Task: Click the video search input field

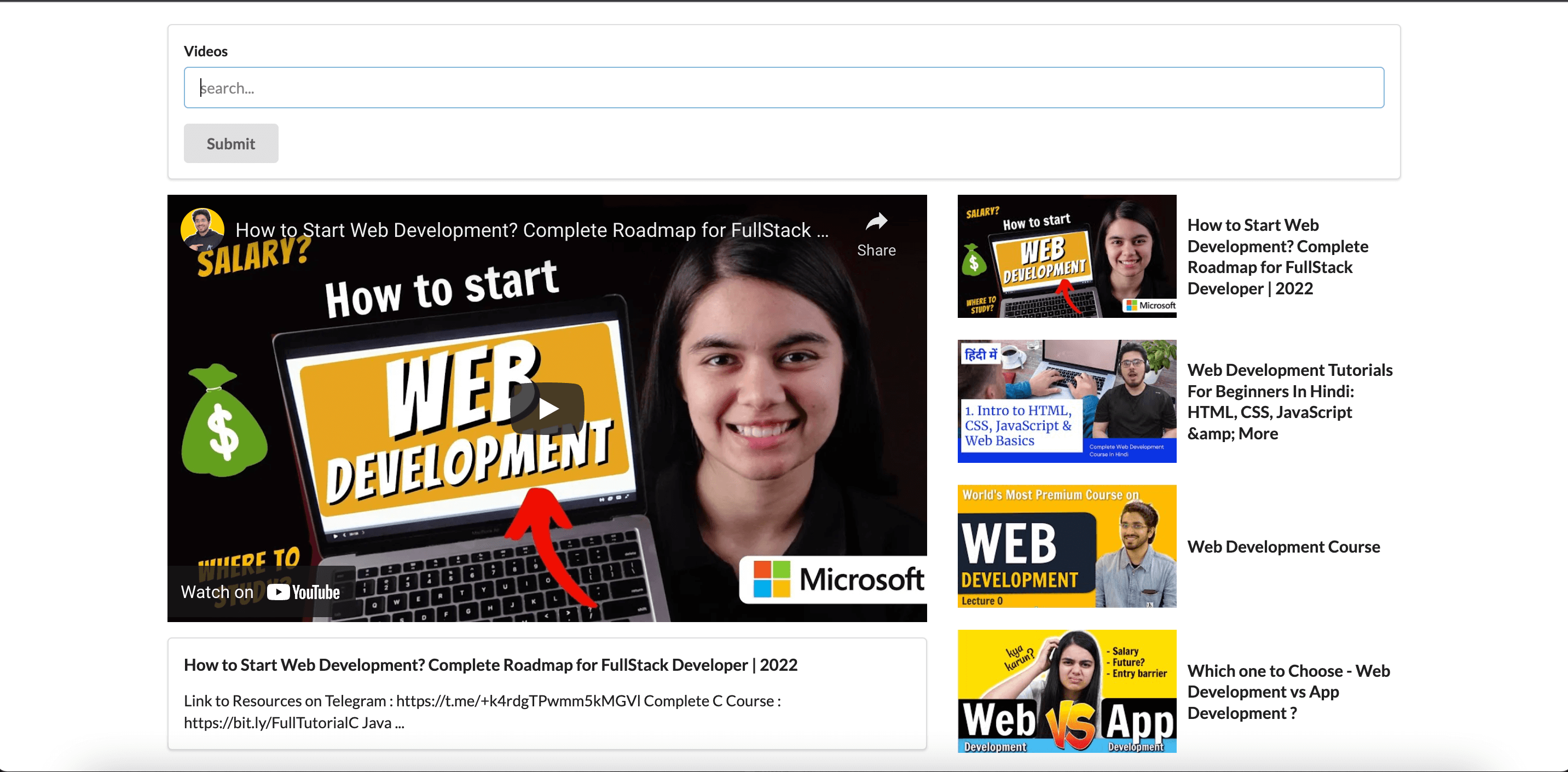Action: coord(783,88)
